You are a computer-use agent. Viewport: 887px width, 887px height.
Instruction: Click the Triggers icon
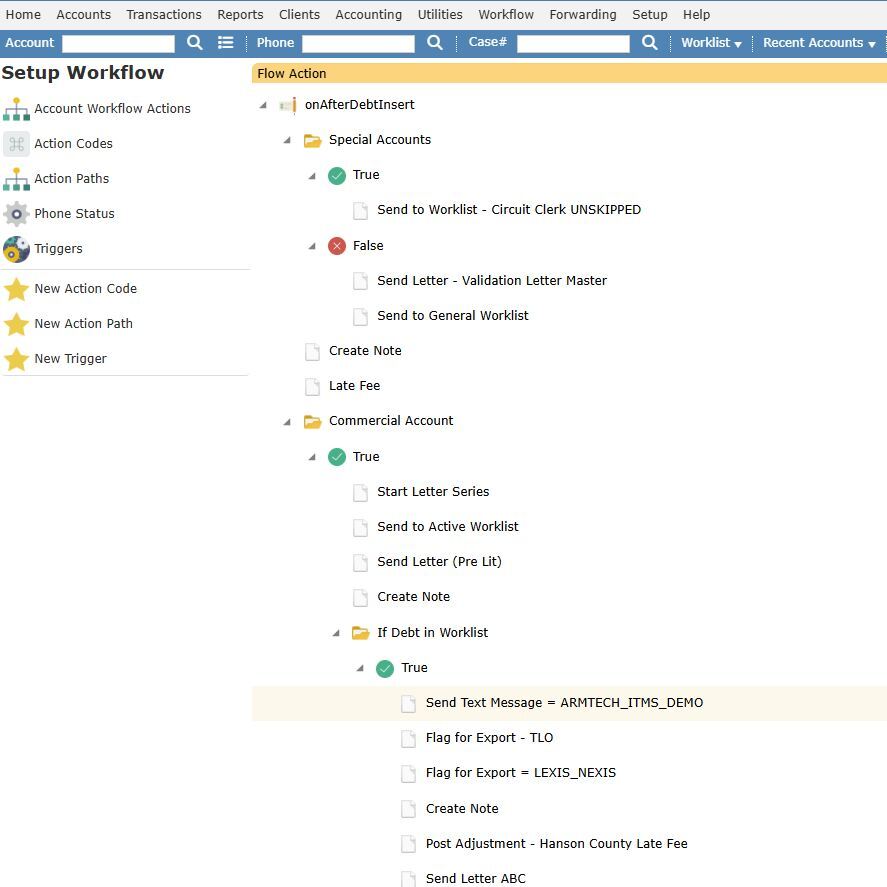point(17,248)
